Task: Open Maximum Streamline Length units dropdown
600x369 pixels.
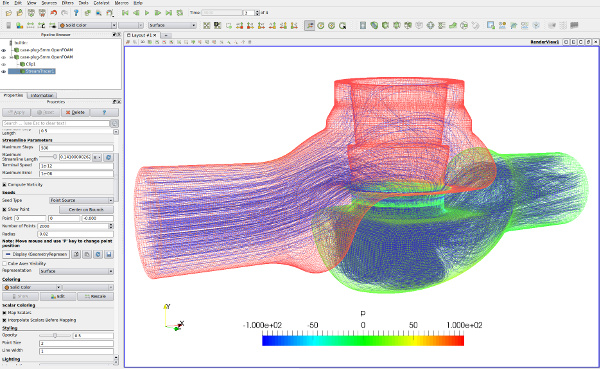Action: point(97,157)
